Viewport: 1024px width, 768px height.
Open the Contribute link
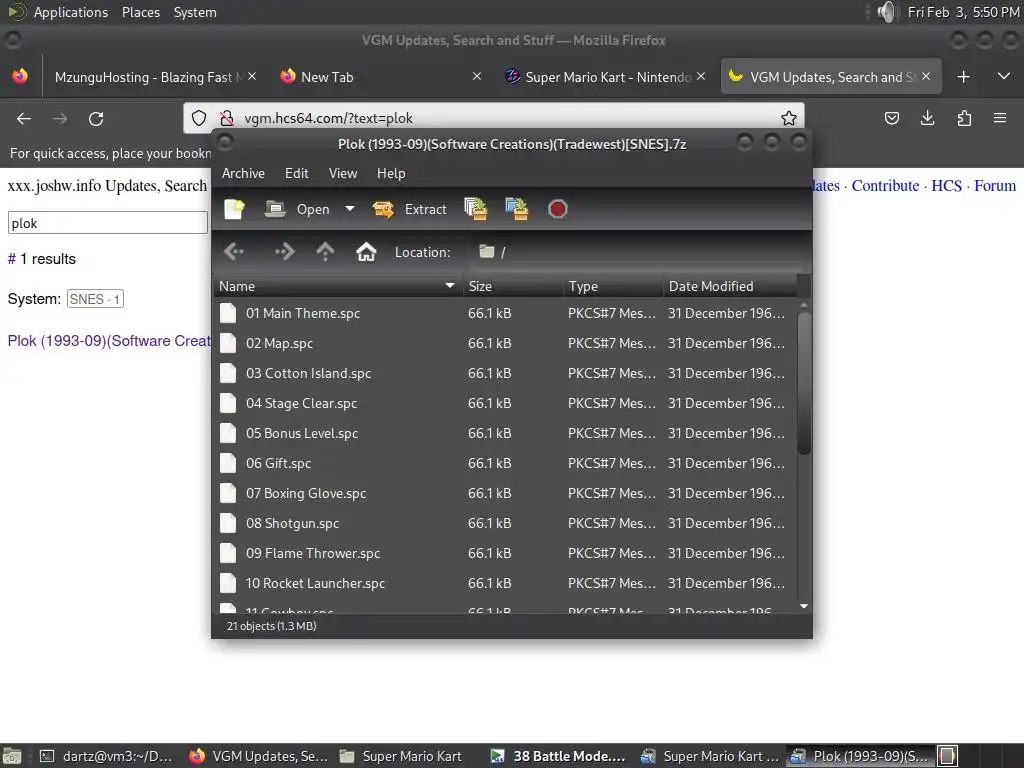(x=885, y=185)
